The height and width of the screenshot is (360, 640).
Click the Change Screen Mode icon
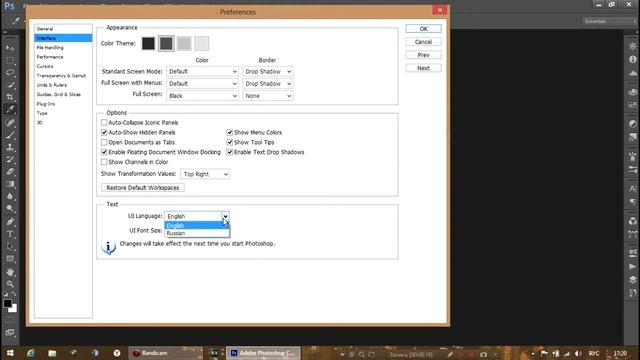coord(10,332)
